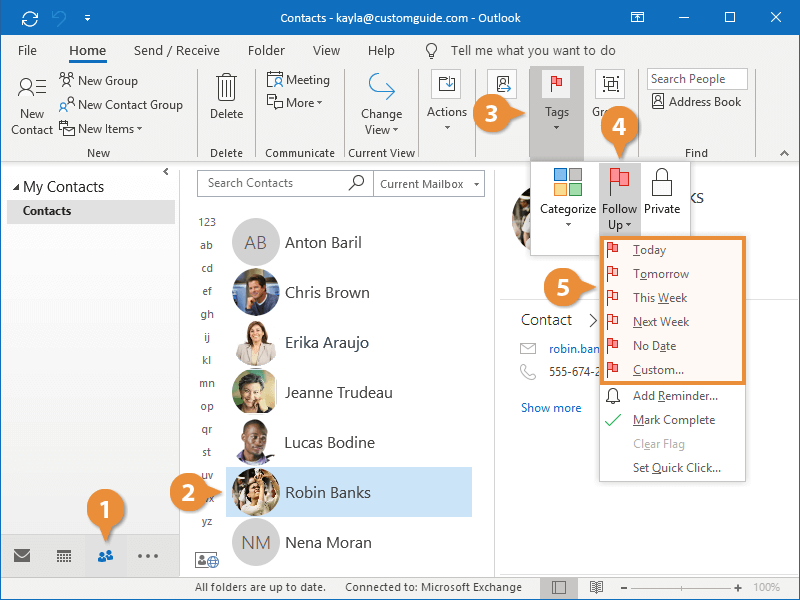
Task: Expand the More communicate dropdown
Action: (295, 103)
